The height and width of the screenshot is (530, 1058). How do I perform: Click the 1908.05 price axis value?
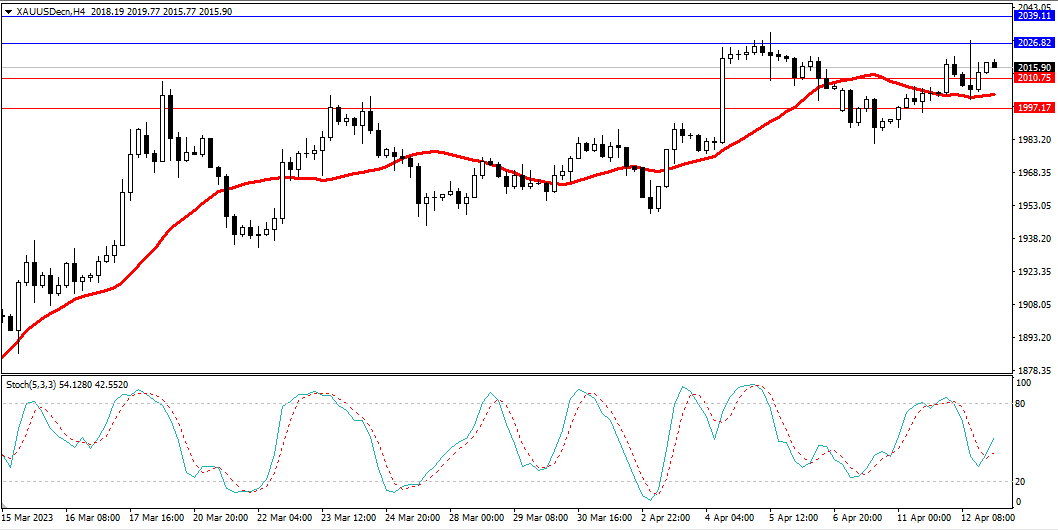1035,304
